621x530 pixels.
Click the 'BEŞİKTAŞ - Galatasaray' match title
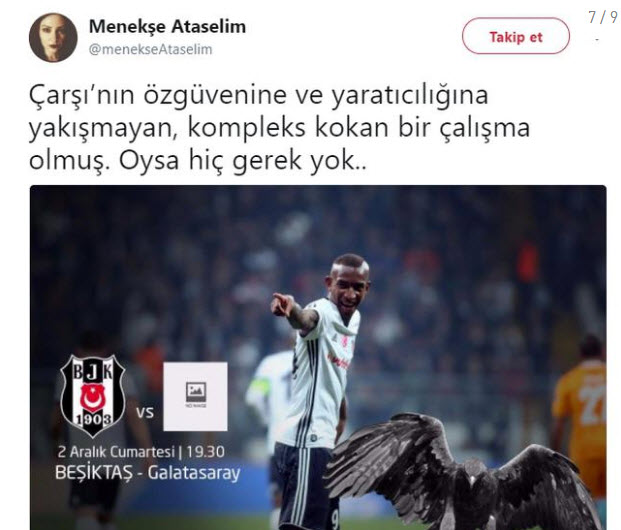tap(148, 473)
